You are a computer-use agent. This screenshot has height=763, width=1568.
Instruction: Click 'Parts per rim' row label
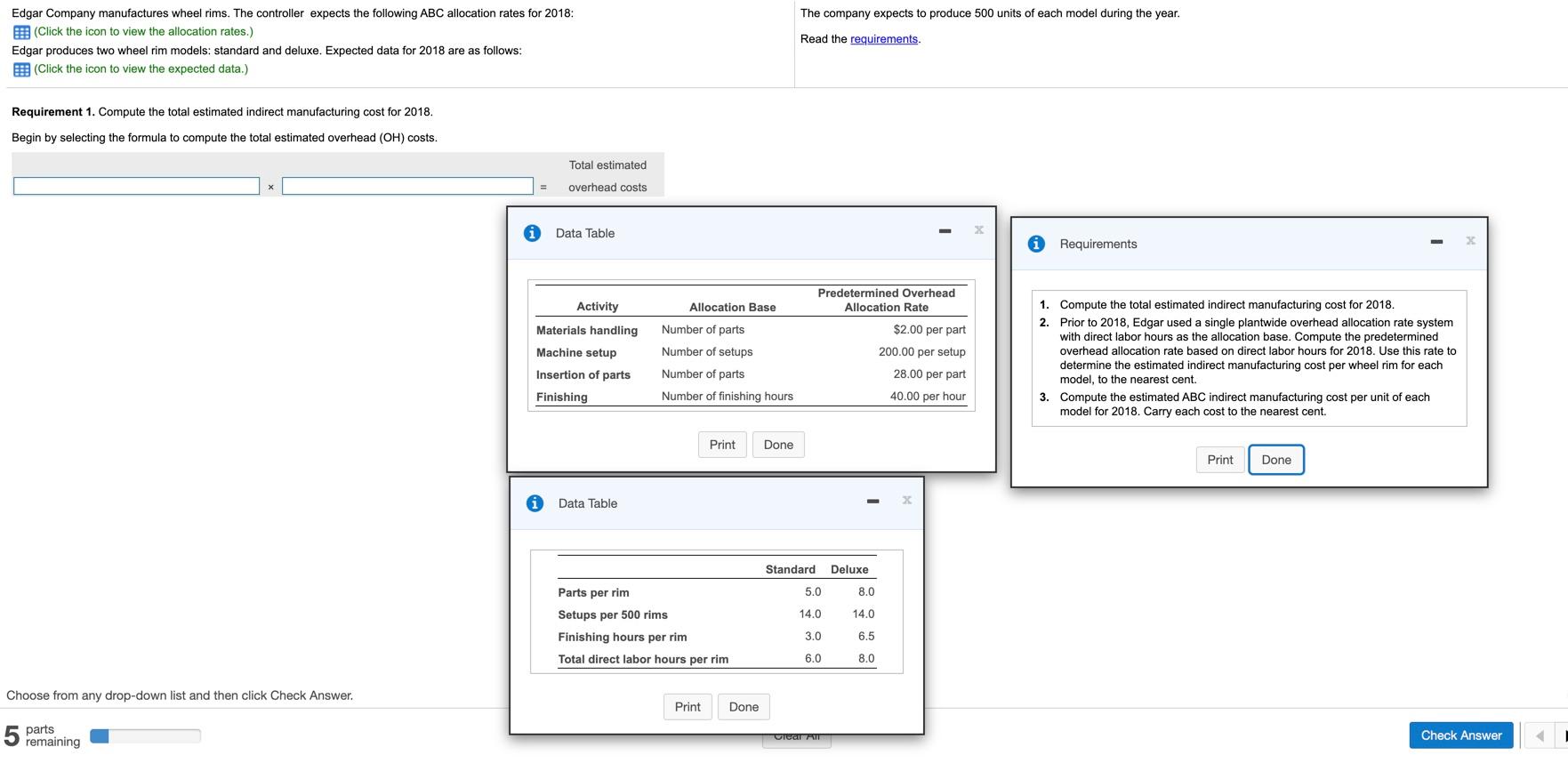[593, 592]
